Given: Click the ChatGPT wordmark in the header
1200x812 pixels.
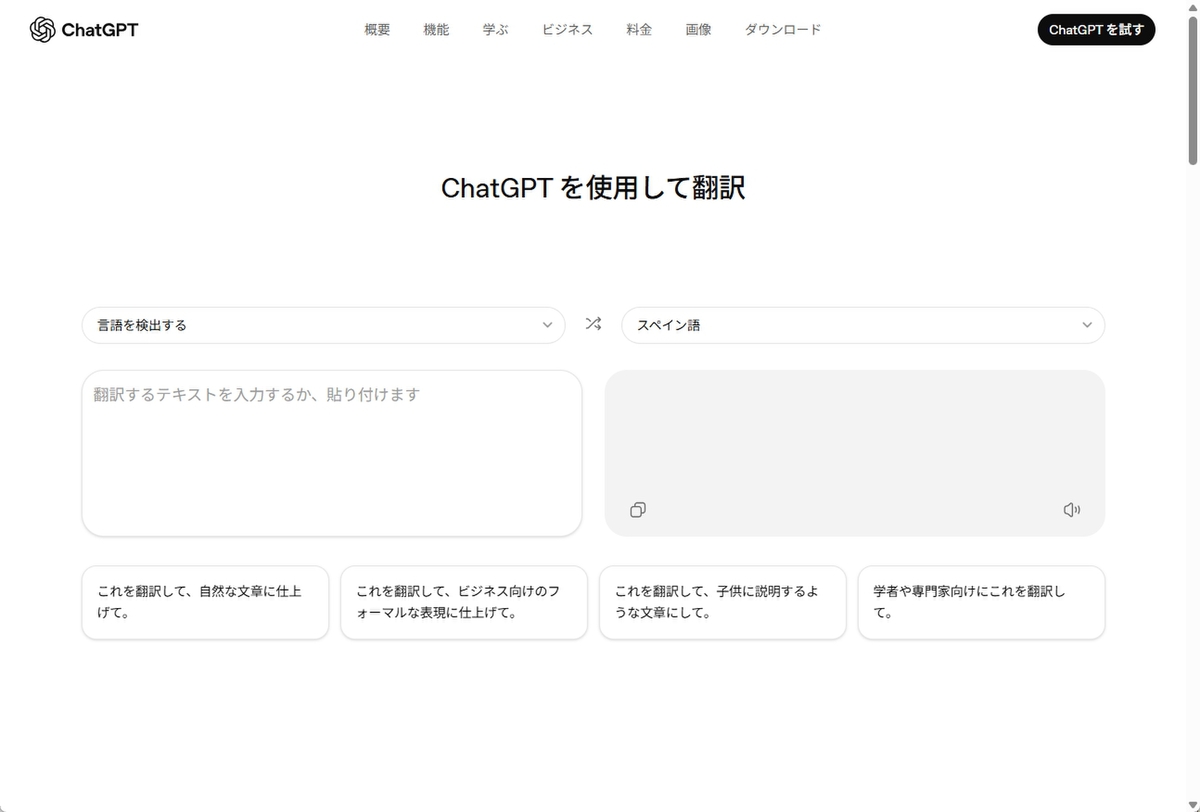Looking at the screenshot, I should [100, 30].
